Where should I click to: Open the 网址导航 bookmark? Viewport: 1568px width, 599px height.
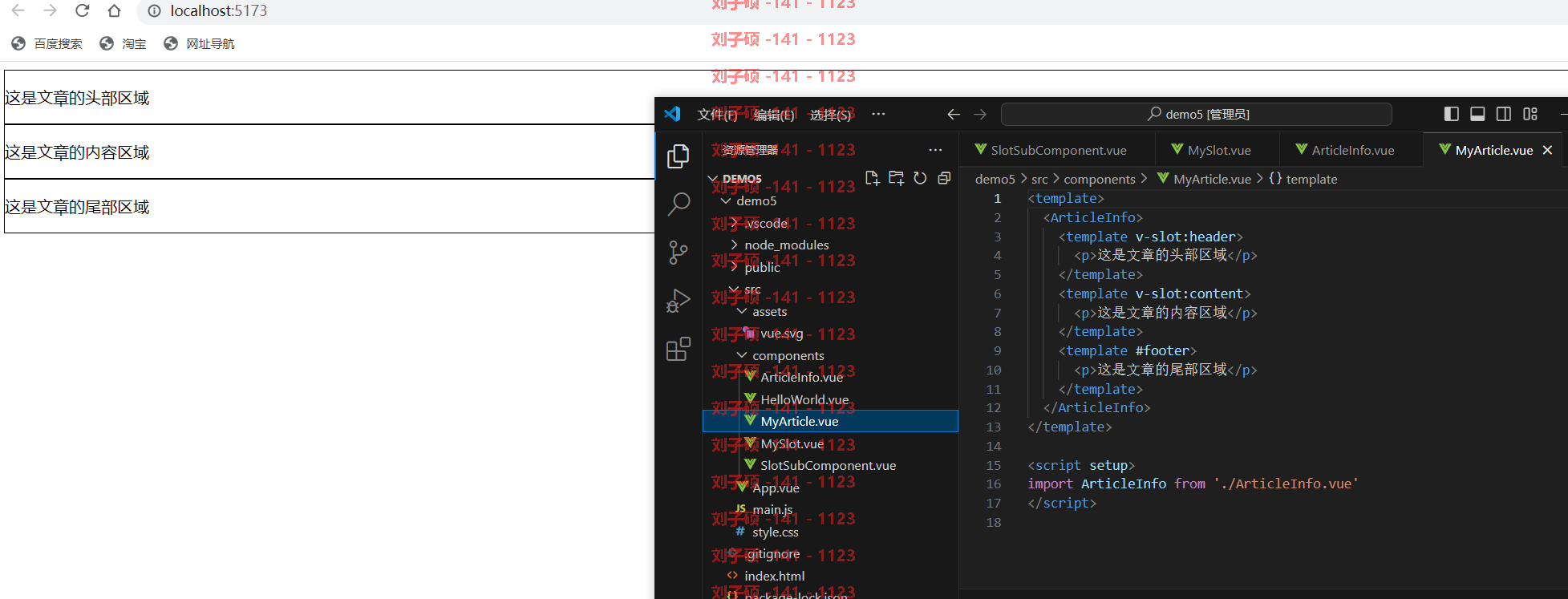tap(199, 43)
